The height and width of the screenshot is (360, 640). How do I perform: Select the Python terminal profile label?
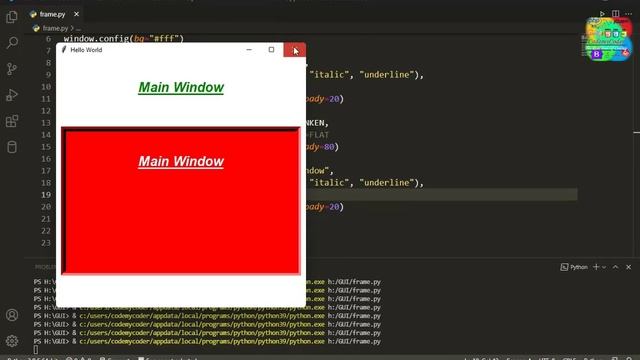579,267
